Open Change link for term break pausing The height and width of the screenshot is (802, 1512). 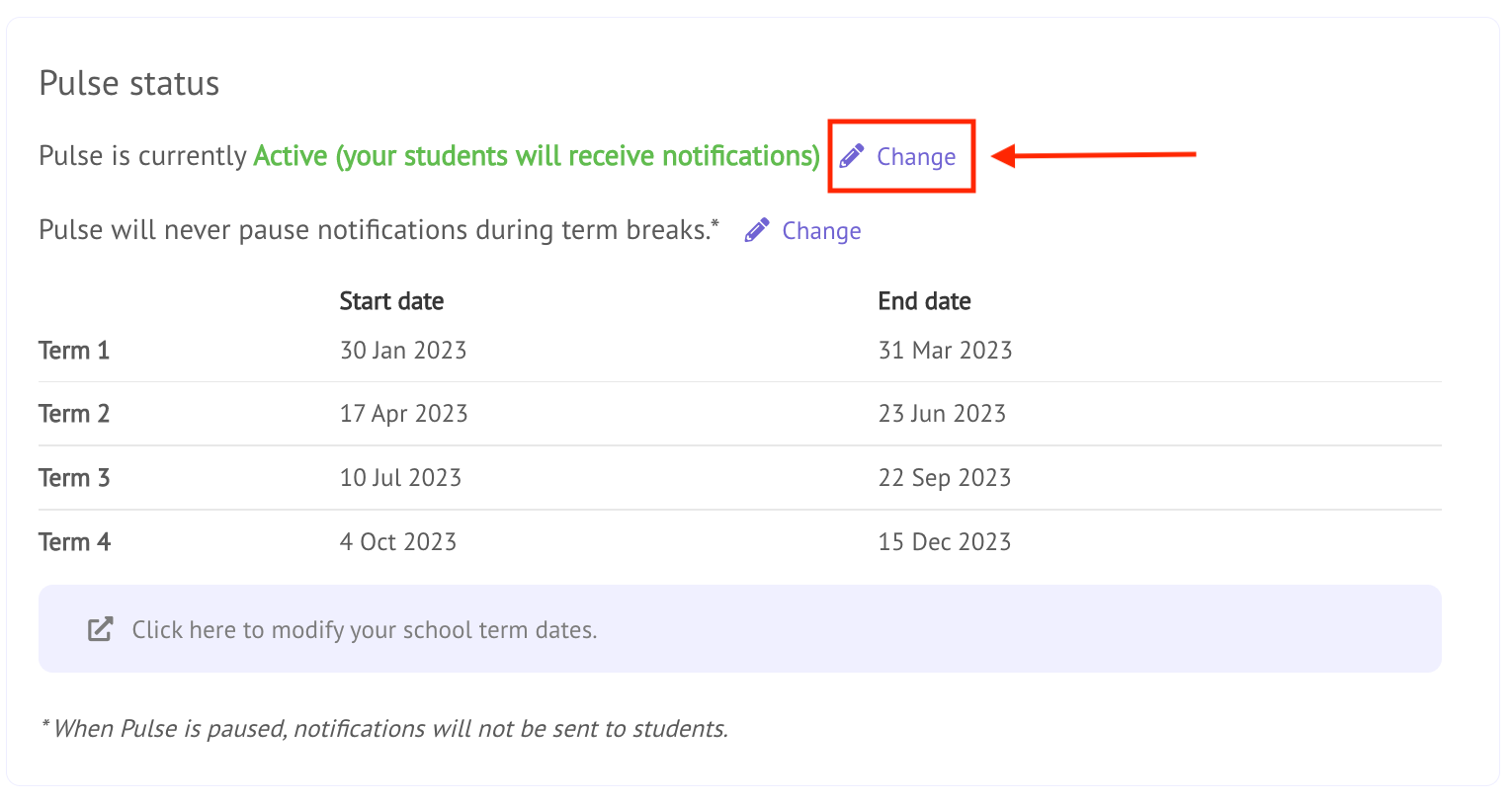[x=820, y=231]
